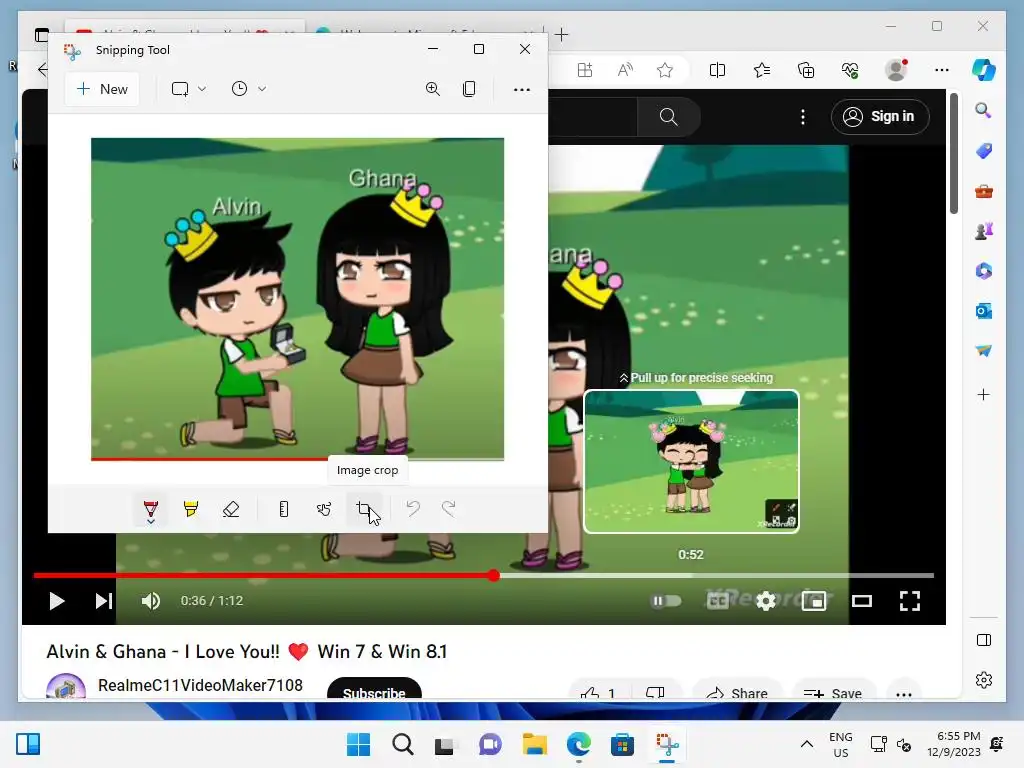Copy the snip using the Copy icon
The height and width of the screenshot is (768, 1024).
tap(469, 89)
